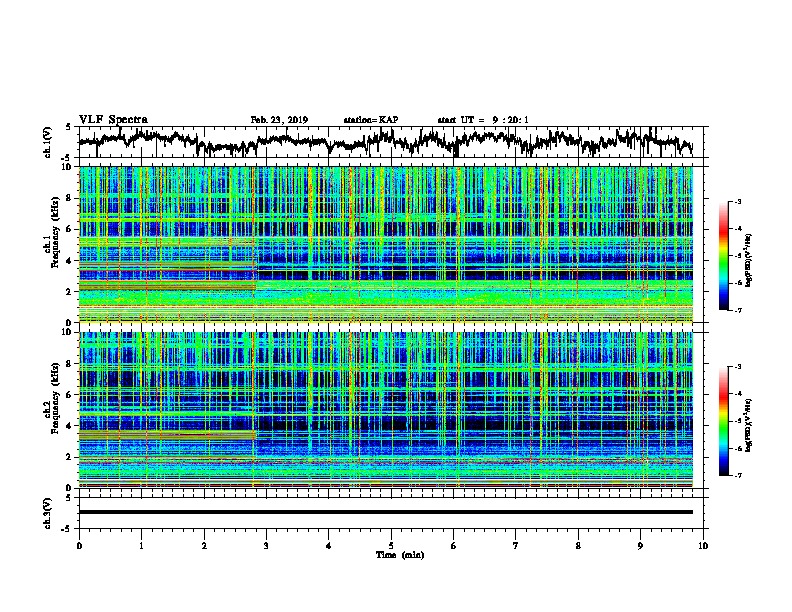The height and width of the screenshot is (612, 792).
Task: Click the "ch.3(V)" axis label
Action: coord(48,513)
